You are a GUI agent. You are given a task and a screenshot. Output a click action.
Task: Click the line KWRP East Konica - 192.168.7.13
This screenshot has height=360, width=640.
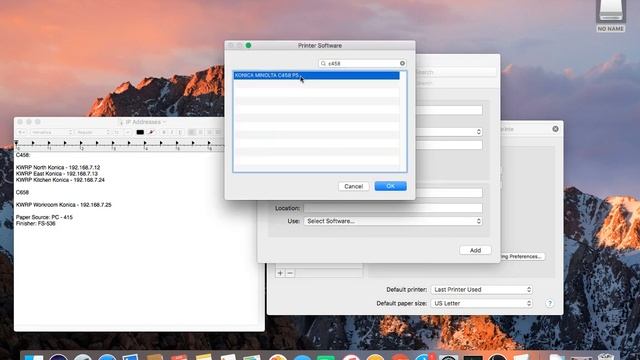(57, 173)
